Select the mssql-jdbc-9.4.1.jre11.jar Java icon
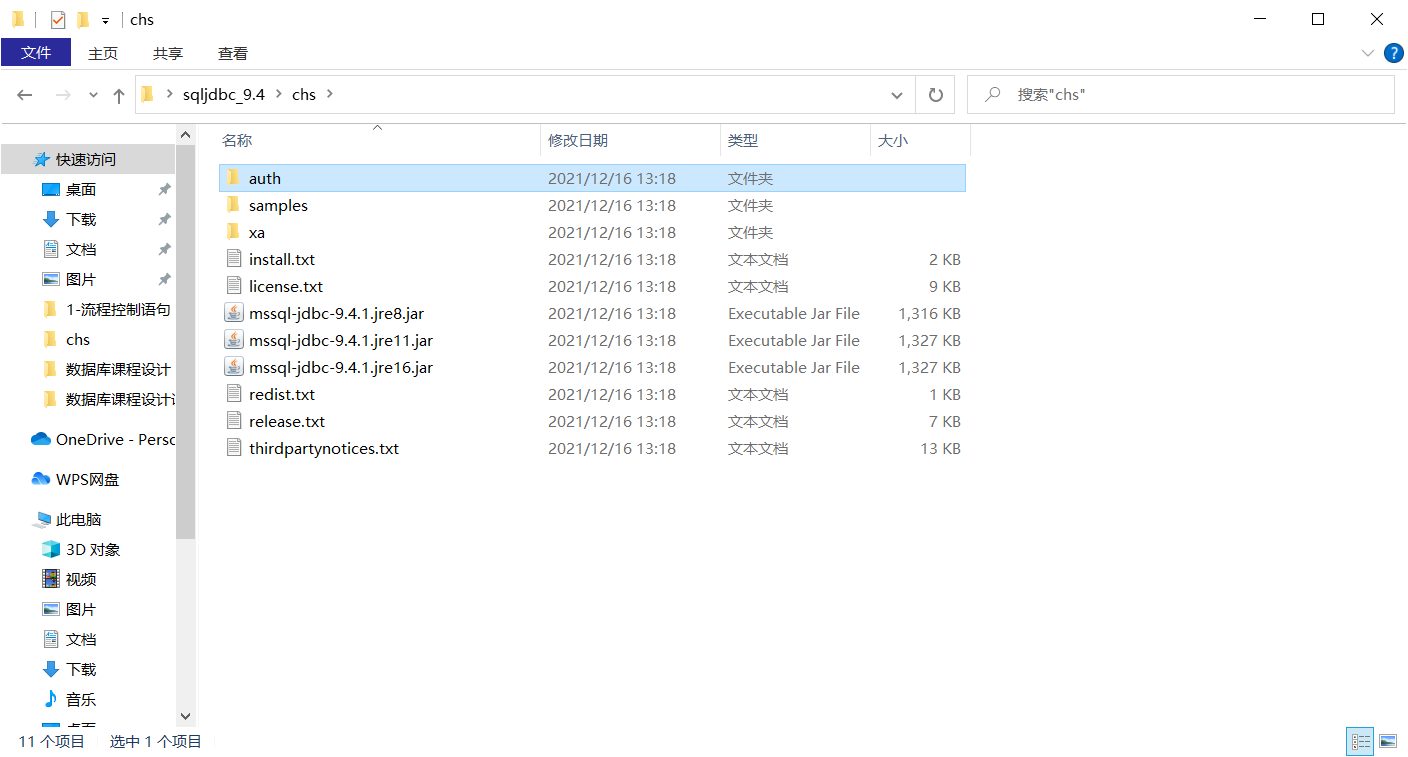Viewport: 1408px width, 757px height. pos(234,340)
